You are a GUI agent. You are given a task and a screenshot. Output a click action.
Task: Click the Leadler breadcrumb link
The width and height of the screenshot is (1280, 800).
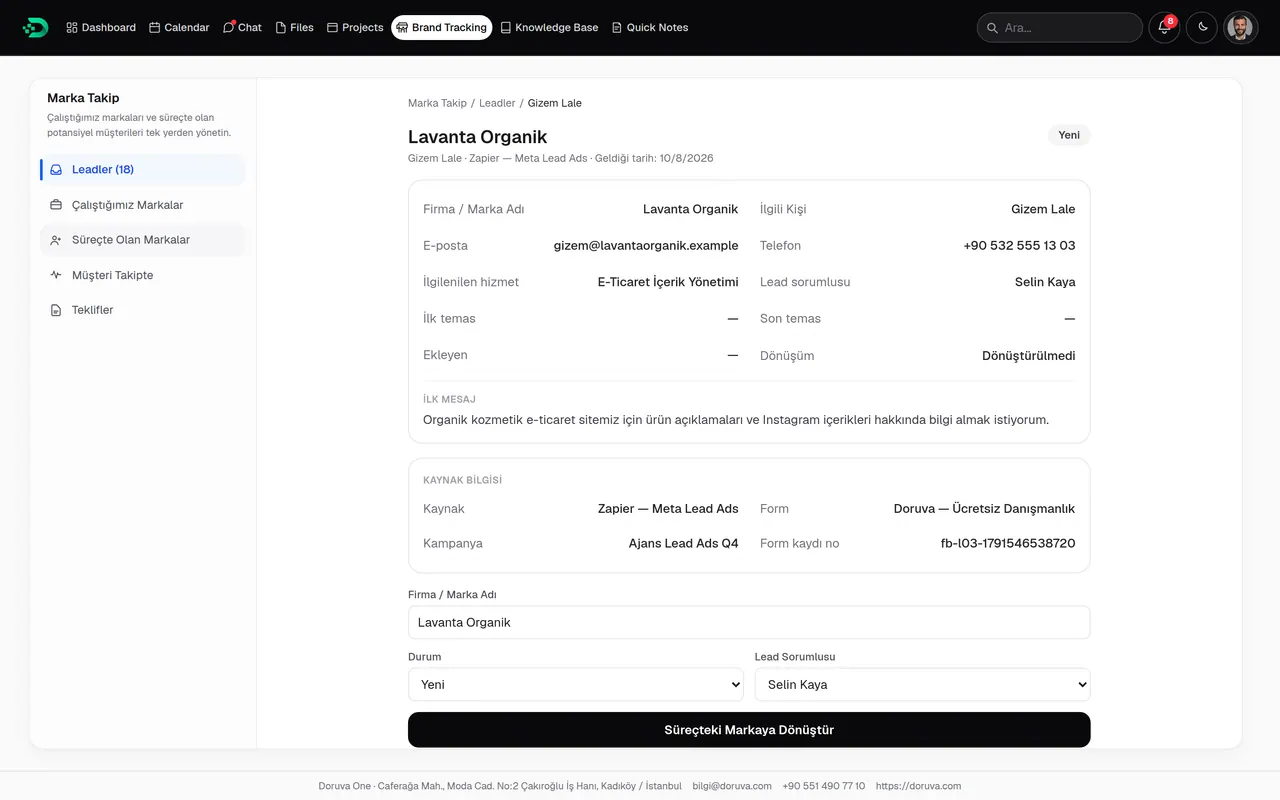497,103
